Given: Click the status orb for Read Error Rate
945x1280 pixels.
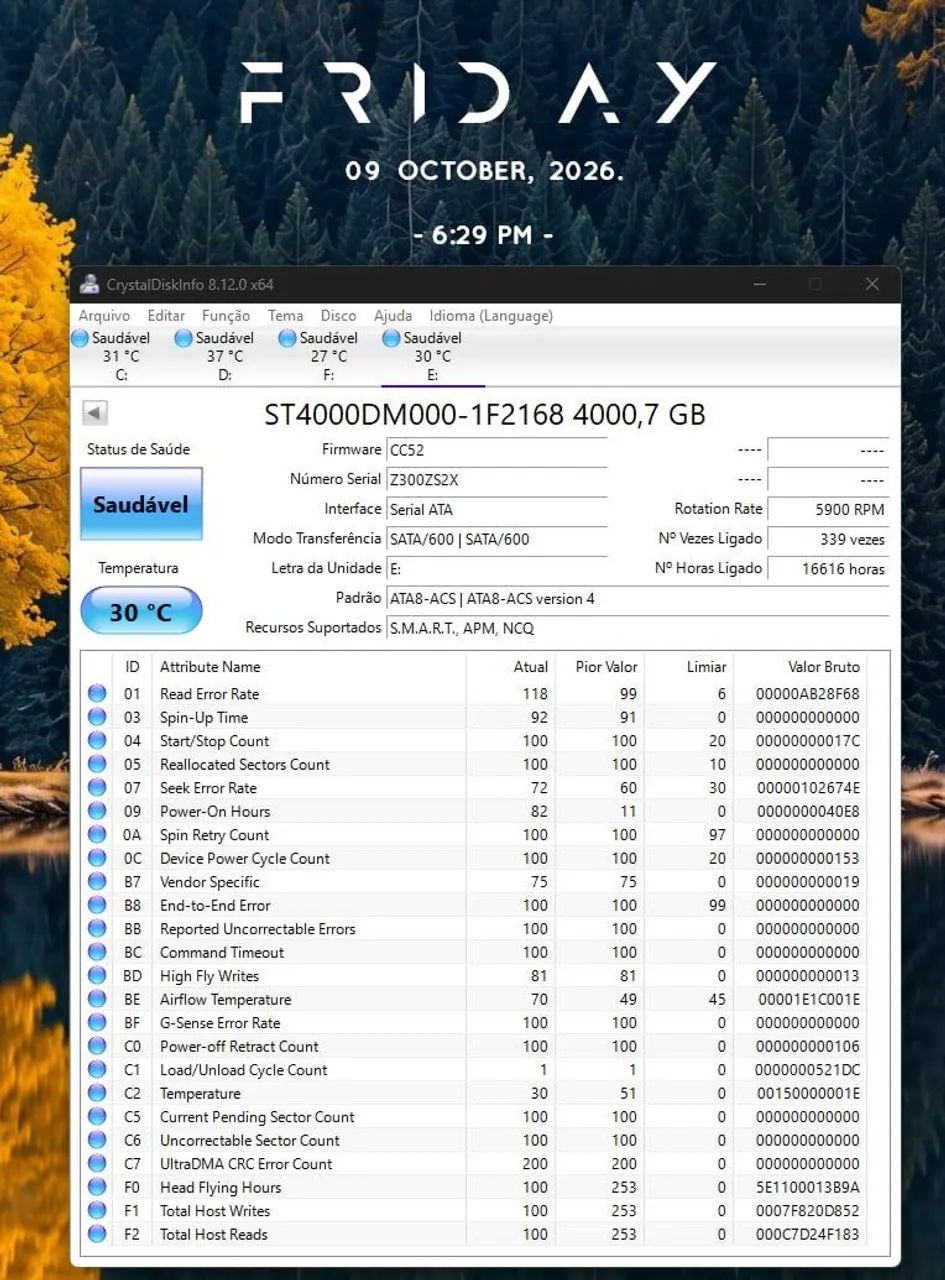Looking at the screenshot, I should coord(97,693).
